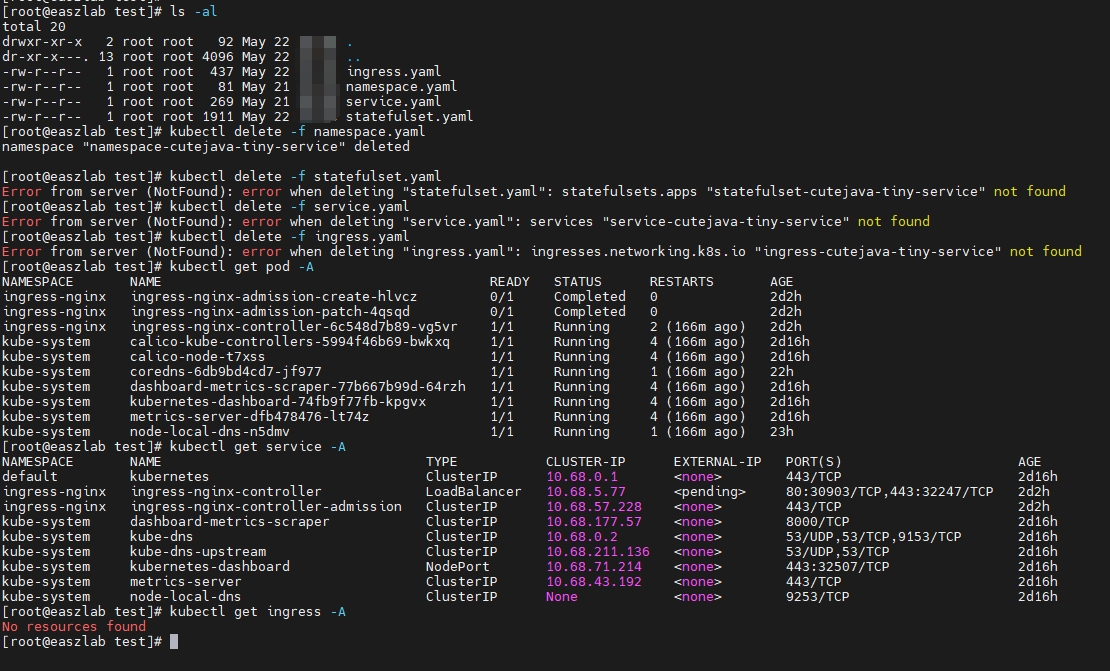
Task: Select cluster IP 10.68.5.77
Action: [585, 491]
